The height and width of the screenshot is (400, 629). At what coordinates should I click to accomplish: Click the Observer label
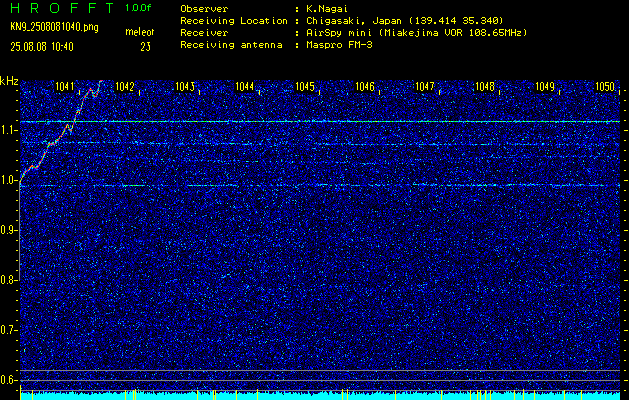click(204, 9)
